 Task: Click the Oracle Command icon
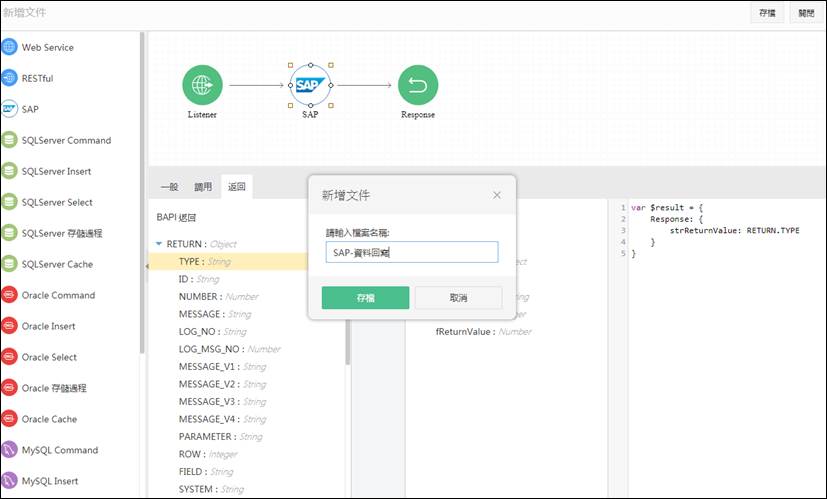pyautogui.click(x=9, y=295)
